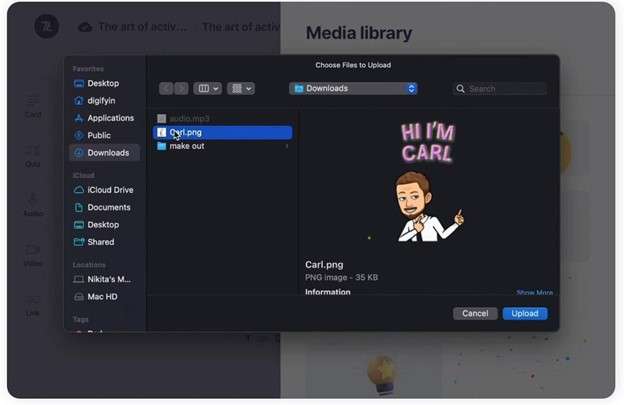Click the Downloads clock-arrow icon in the sidebar
The width and height of the screenshot is (624, 405).
(x=79, y=153)
